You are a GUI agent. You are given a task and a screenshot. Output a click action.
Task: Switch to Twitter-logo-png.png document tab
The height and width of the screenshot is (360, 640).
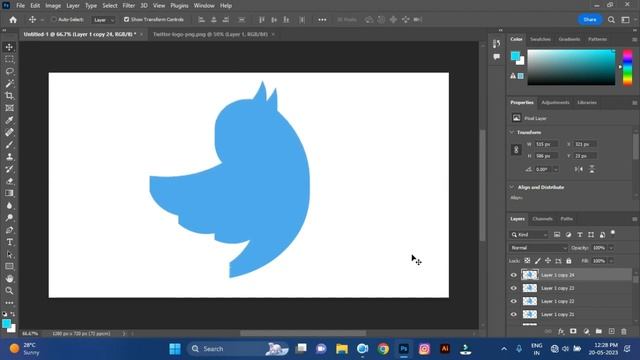[210, 34]
